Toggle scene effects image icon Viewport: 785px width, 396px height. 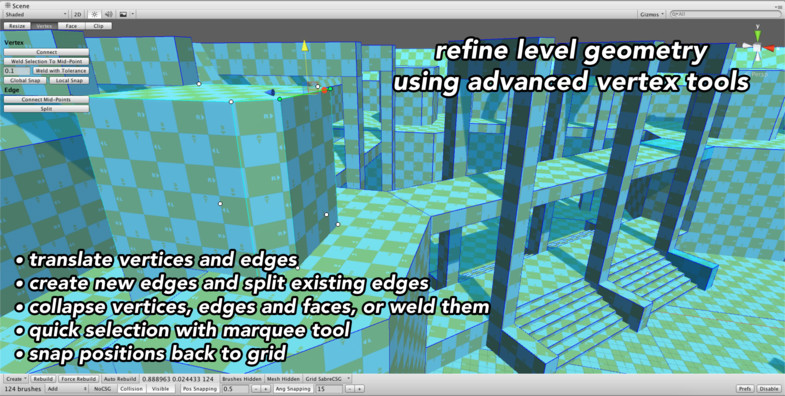(x=123, y=15)
